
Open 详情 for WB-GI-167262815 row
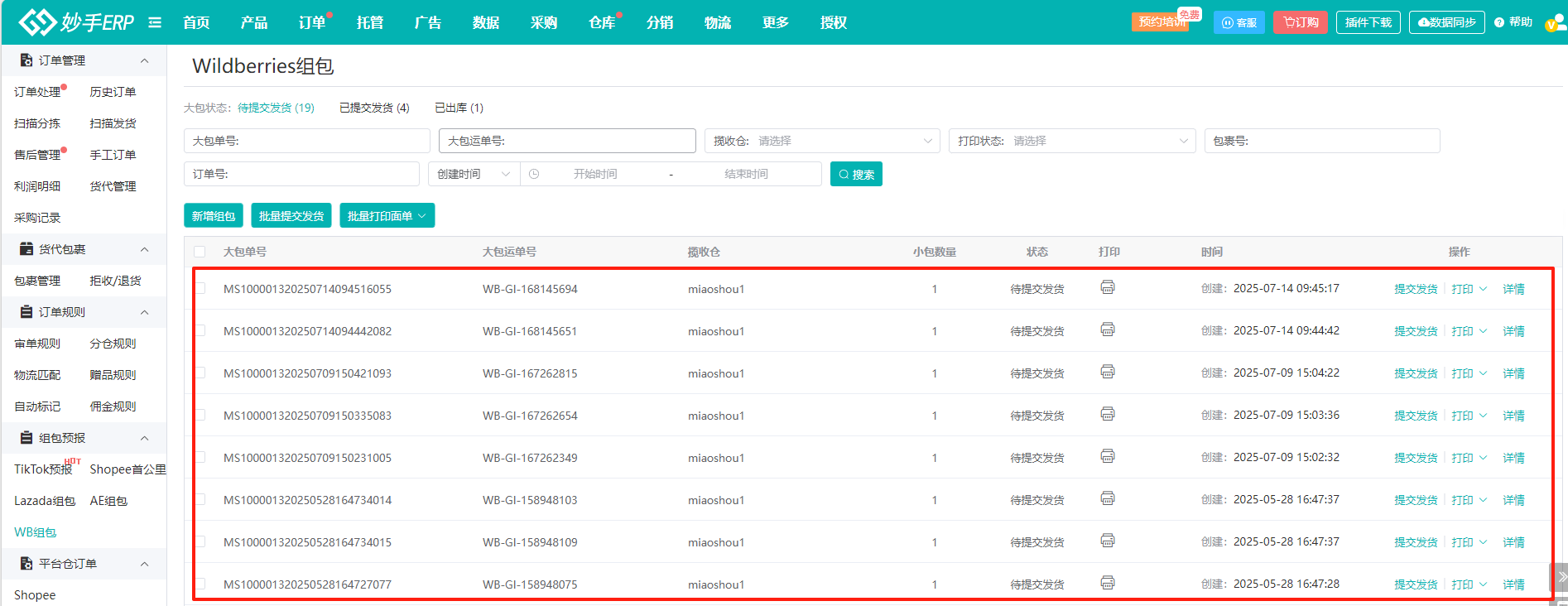[x=1513, y=373]
